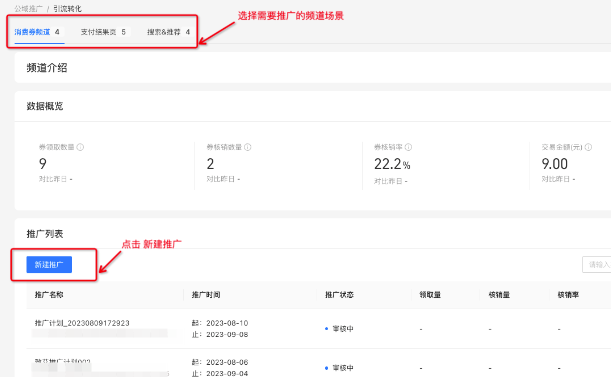Click 对比昨日 under 券领取数量
Viewport: 611px width, 377px height.
point(53,179)
